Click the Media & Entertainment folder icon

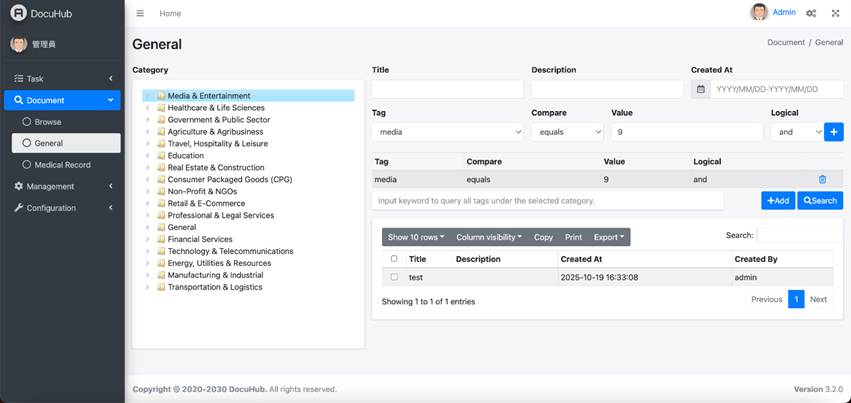coord(161,95)
